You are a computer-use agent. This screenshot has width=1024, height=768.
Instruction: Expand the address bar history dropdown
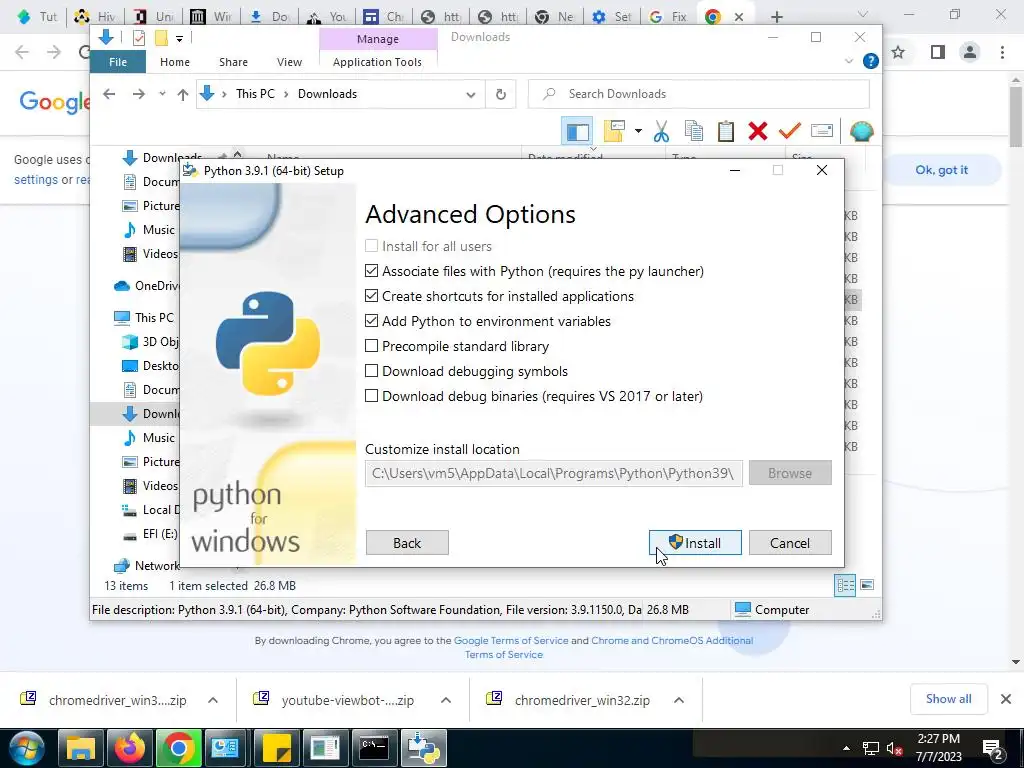(470, 95)
